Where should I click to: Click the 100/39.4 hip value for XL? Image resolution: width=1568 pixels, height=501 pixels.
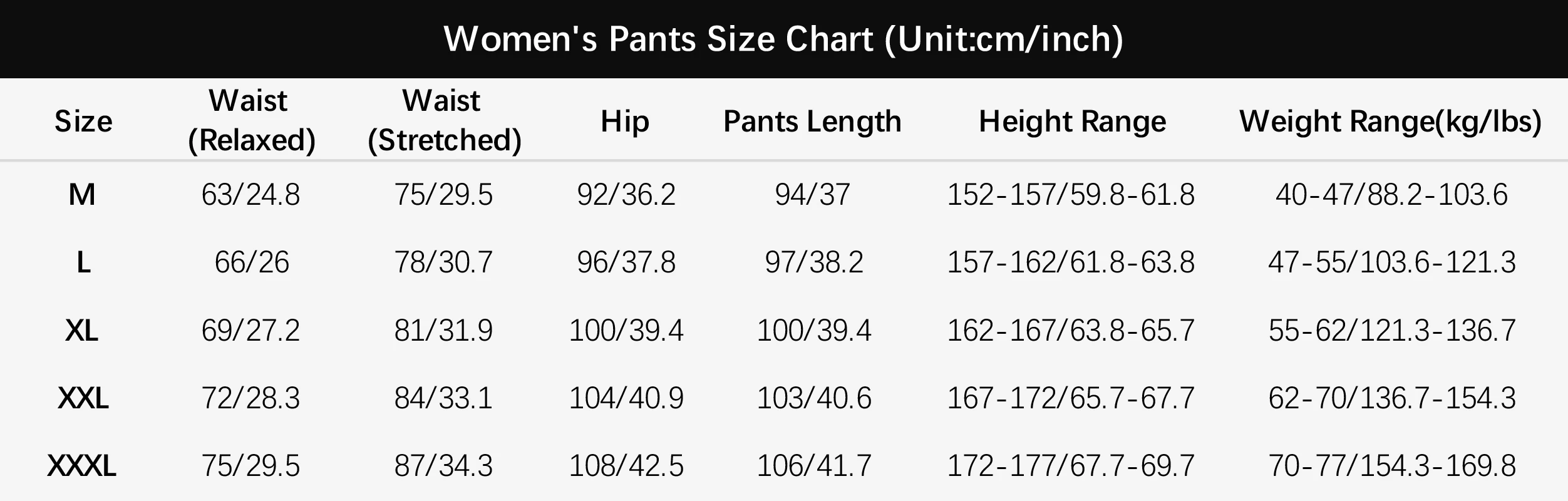626,330
